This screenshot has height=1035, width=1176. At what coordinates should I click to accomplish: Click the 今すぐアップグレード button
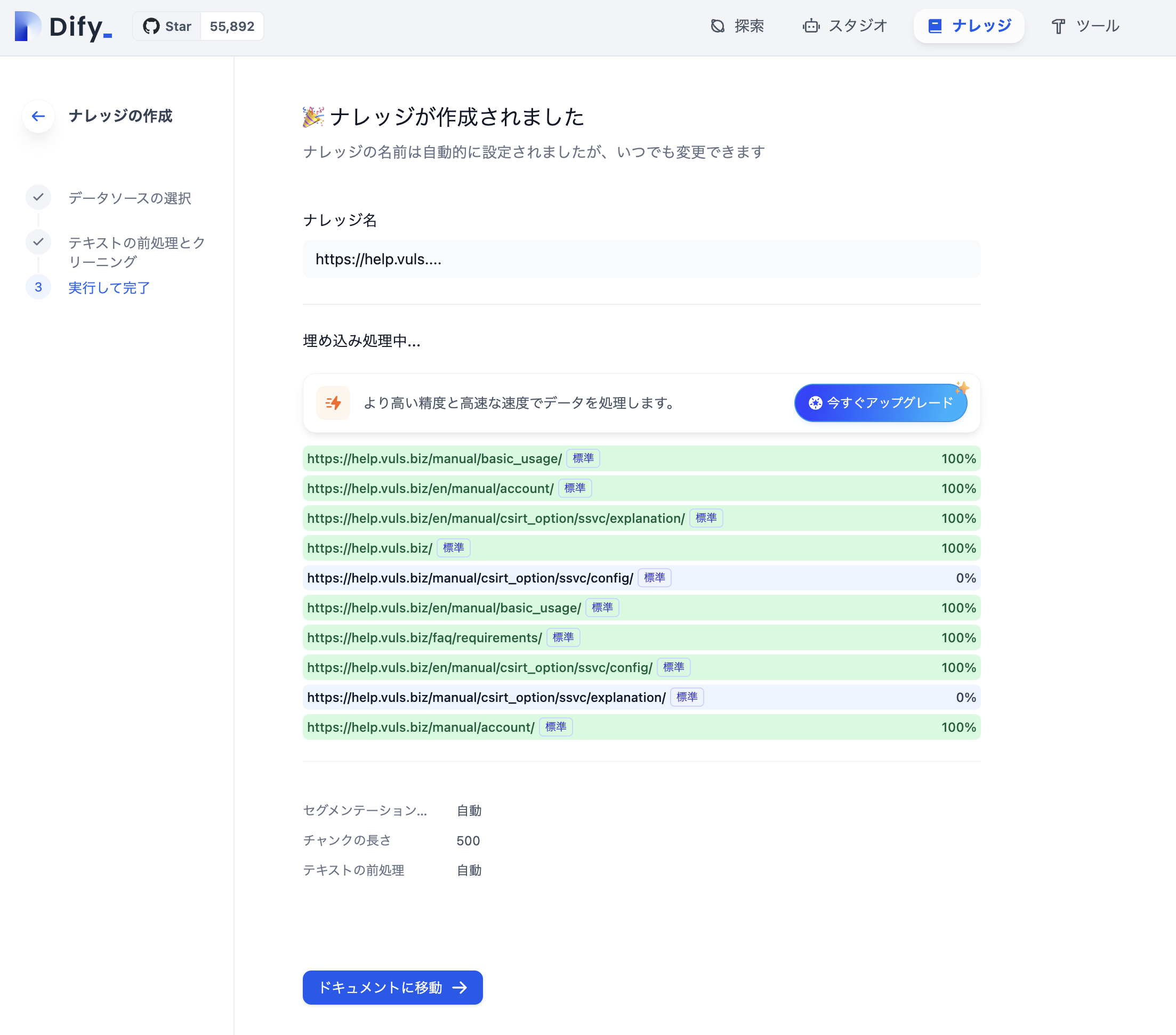pos(881,403)
